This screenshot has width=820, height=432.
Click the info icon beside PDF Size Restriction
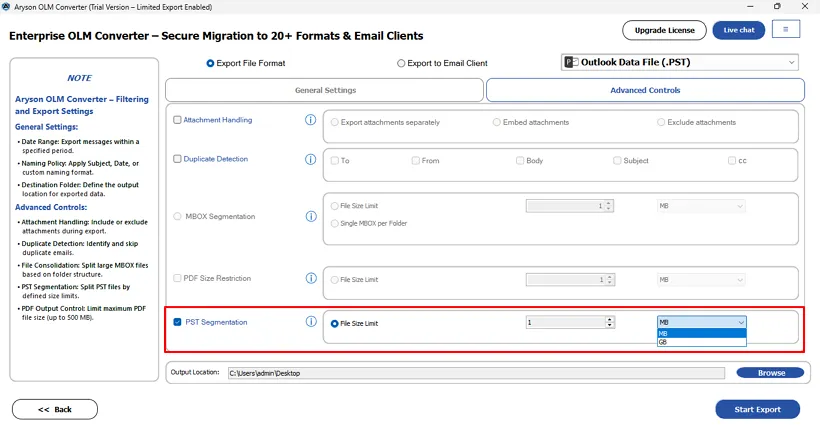(310, 278)
